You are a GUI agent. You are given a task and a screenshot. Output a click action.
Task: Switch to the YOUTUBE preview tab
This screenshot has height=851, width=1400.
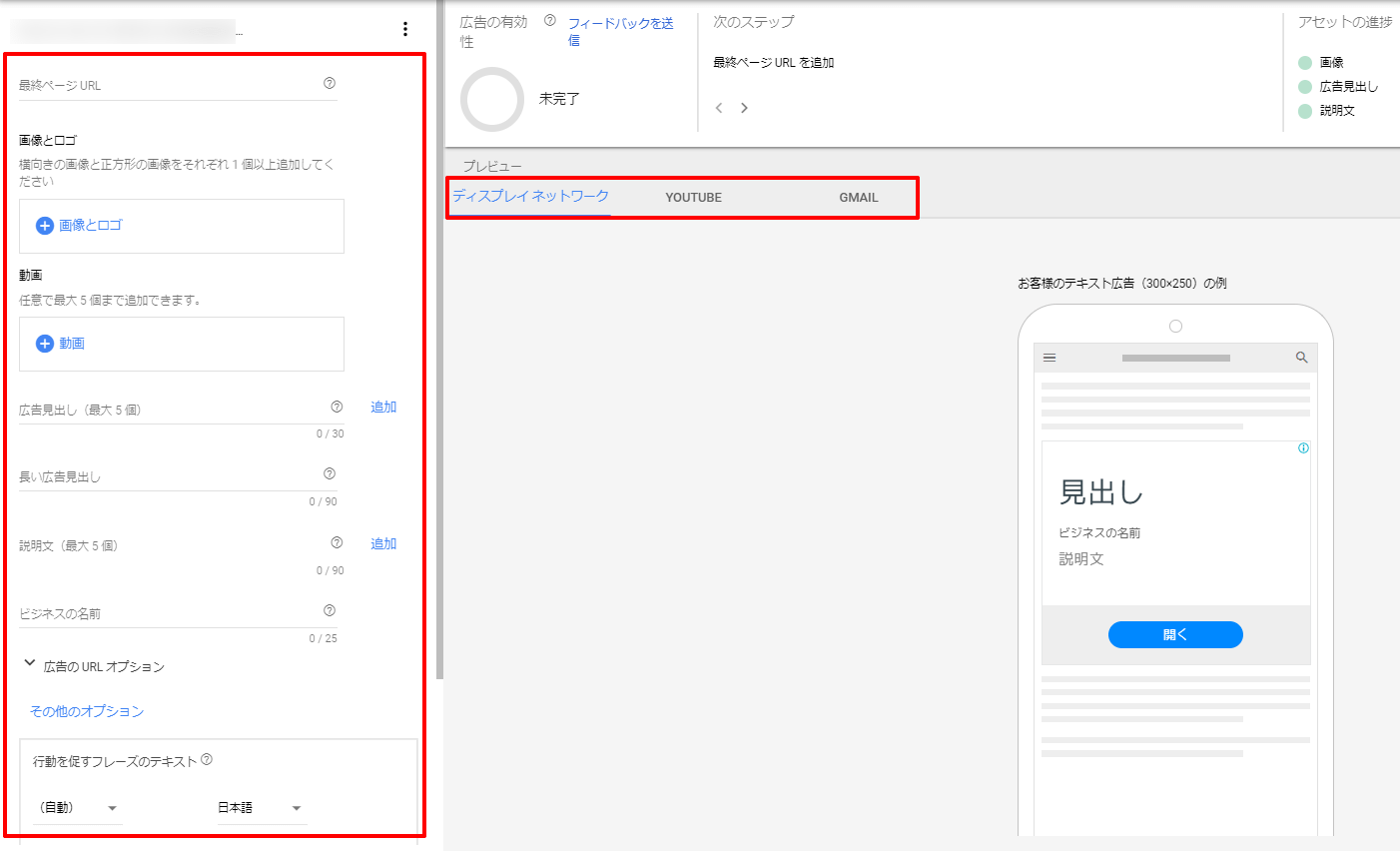coord(693,198)
